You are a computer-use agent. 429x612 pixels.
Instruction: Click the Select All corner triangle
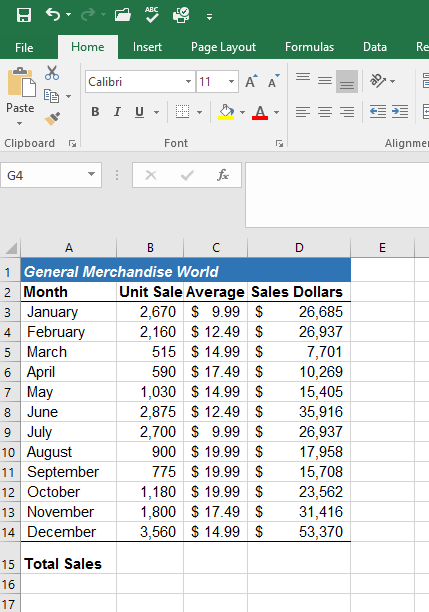(x=11, y=248)
